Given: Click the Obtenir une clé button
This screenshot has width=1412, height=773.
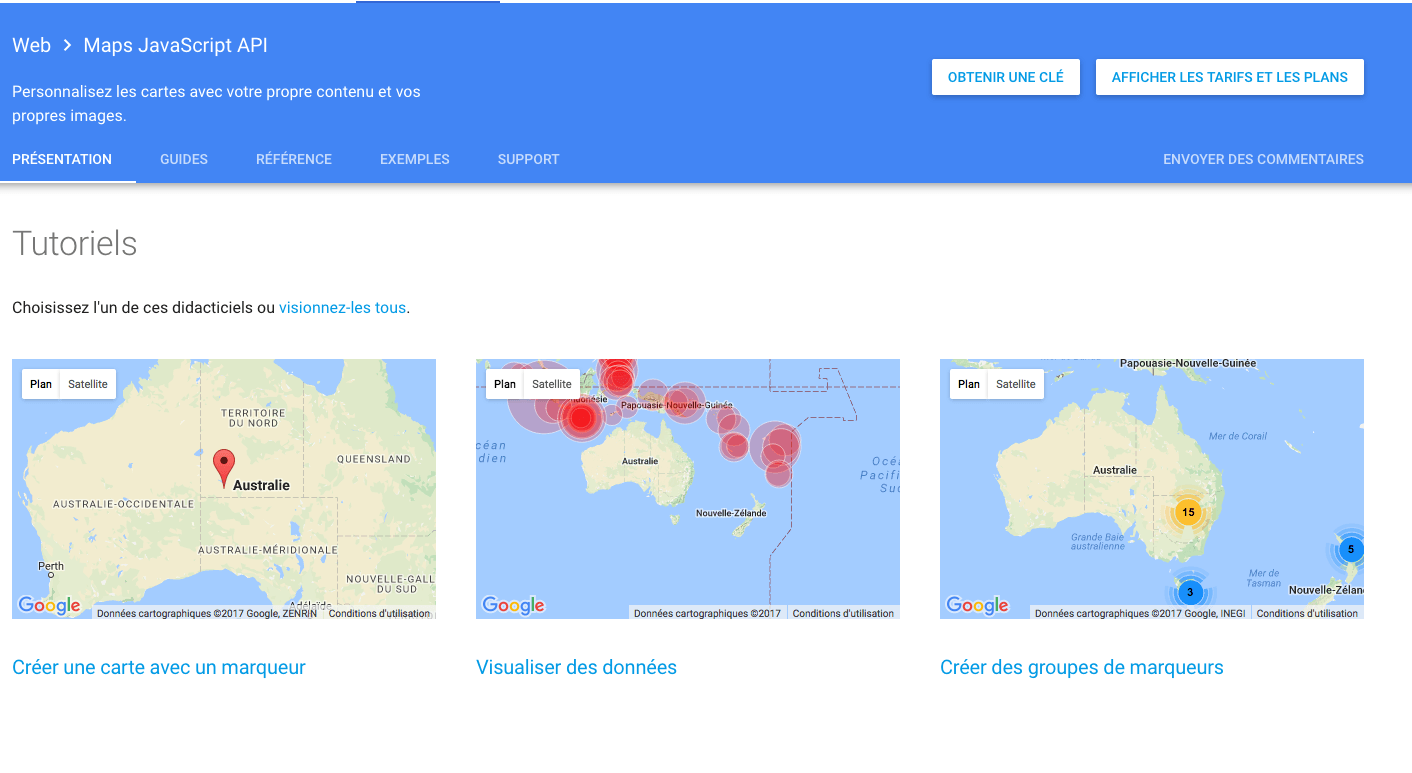Looking at the screenshot, I should [1005, 77].
